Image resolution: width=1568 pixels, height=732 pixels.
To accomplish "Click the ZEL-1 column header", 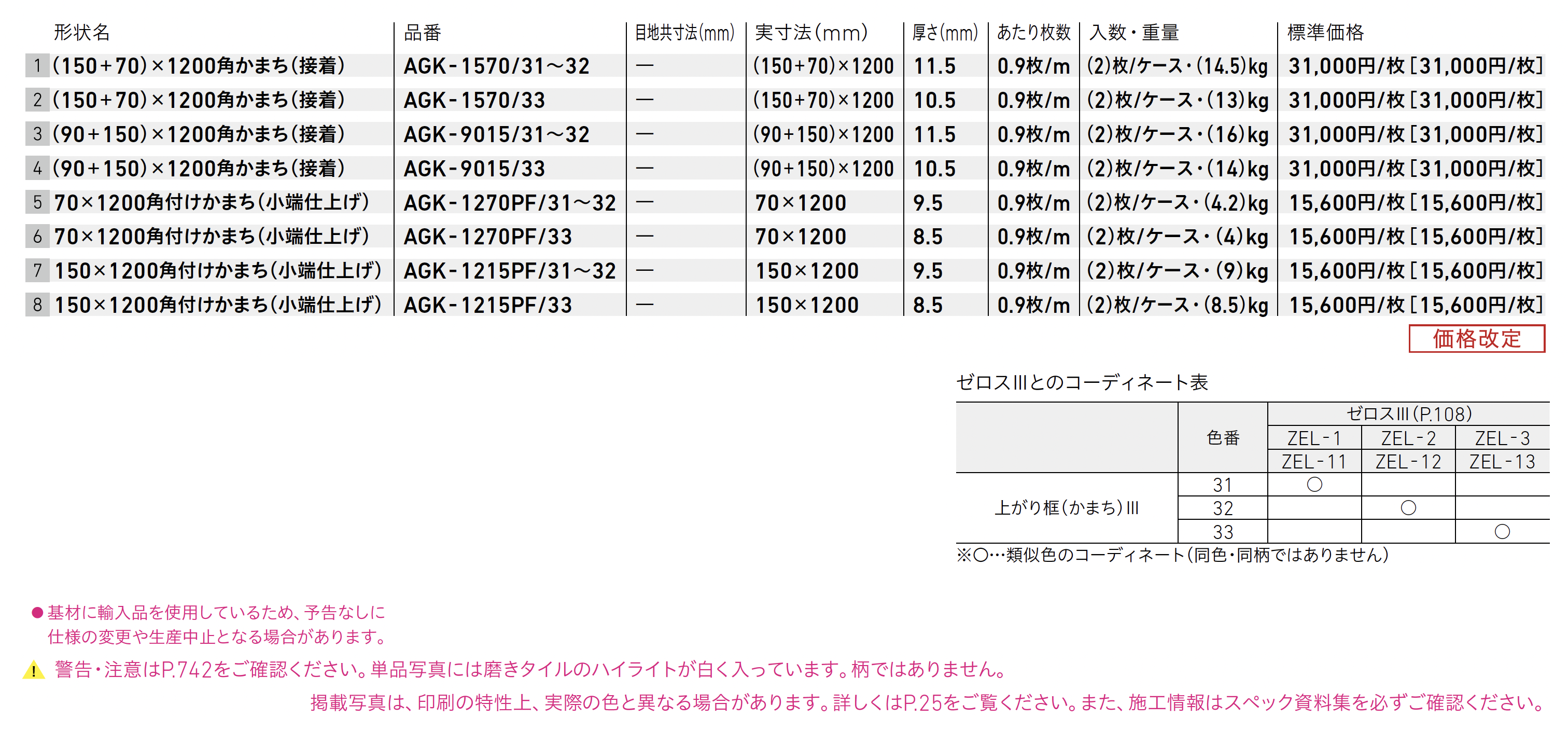I will (x=1314, y=438).
